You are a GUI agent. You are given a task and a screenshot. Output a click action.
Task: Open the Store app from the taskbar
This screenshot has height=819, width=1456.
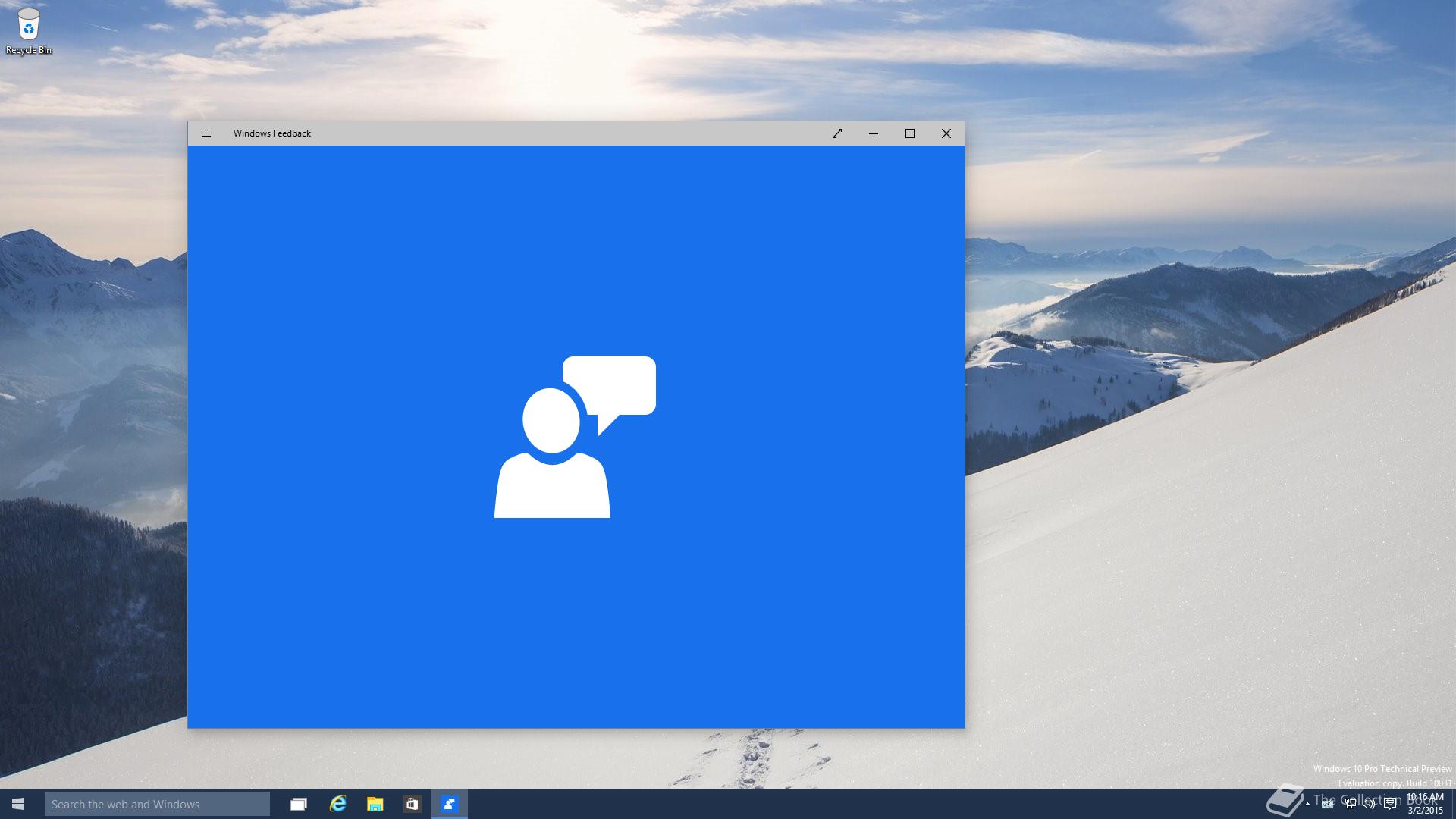[x=412, y=804]
